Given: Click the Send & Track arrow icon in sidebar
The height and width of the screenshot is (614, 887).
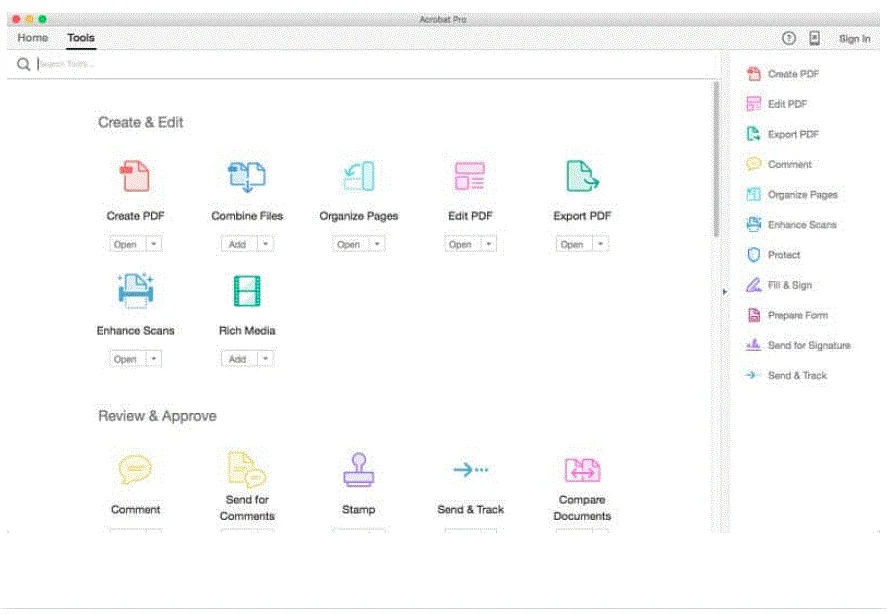Looking at the screenshot, I should [x=751, y=375].
